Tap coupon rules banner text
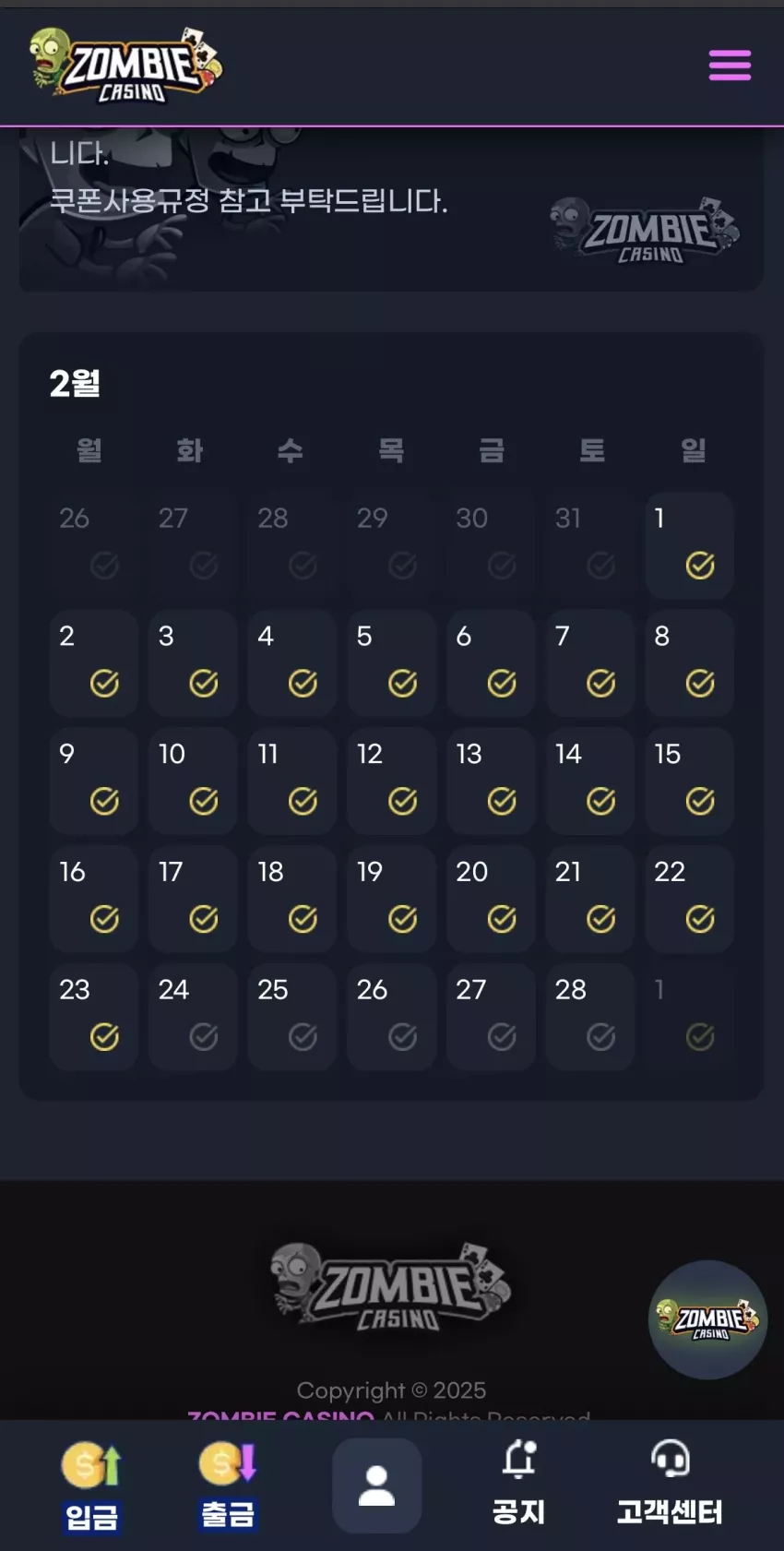The width and height of the screenshot is (784, 1551). [x=248, y=200]
